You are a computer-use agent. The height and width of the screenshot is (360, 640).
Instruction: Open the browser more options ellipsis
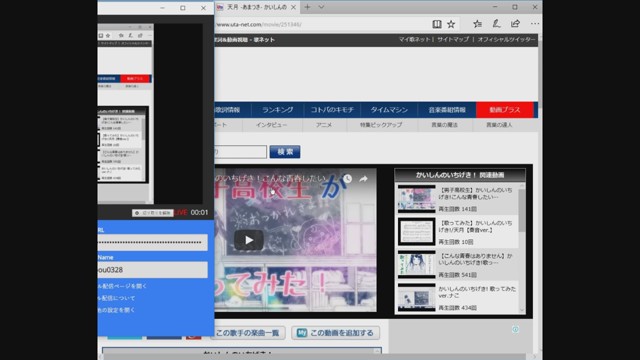pos(535,24)
